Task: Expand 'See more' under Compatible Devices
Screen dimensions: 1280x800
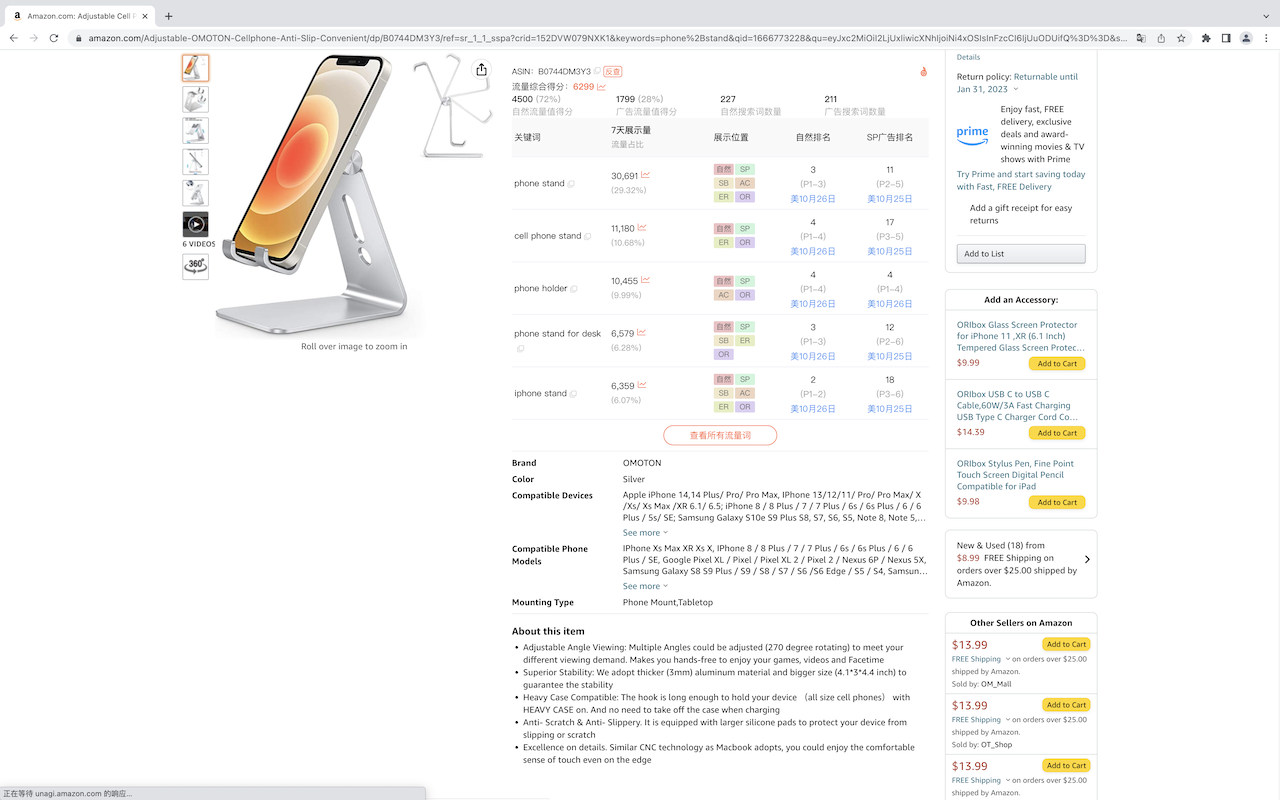Action: pyautogui.click(x=645, y=533)
